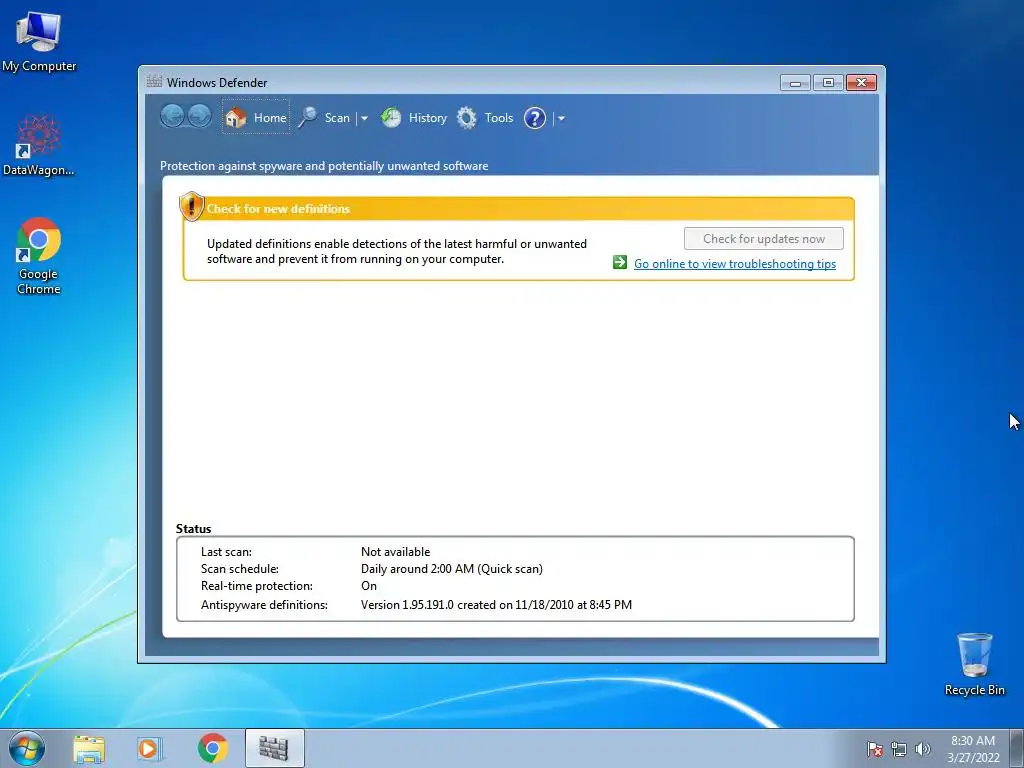
Task: Click the Windows Defender title bar icon
Action: point(154,82)
